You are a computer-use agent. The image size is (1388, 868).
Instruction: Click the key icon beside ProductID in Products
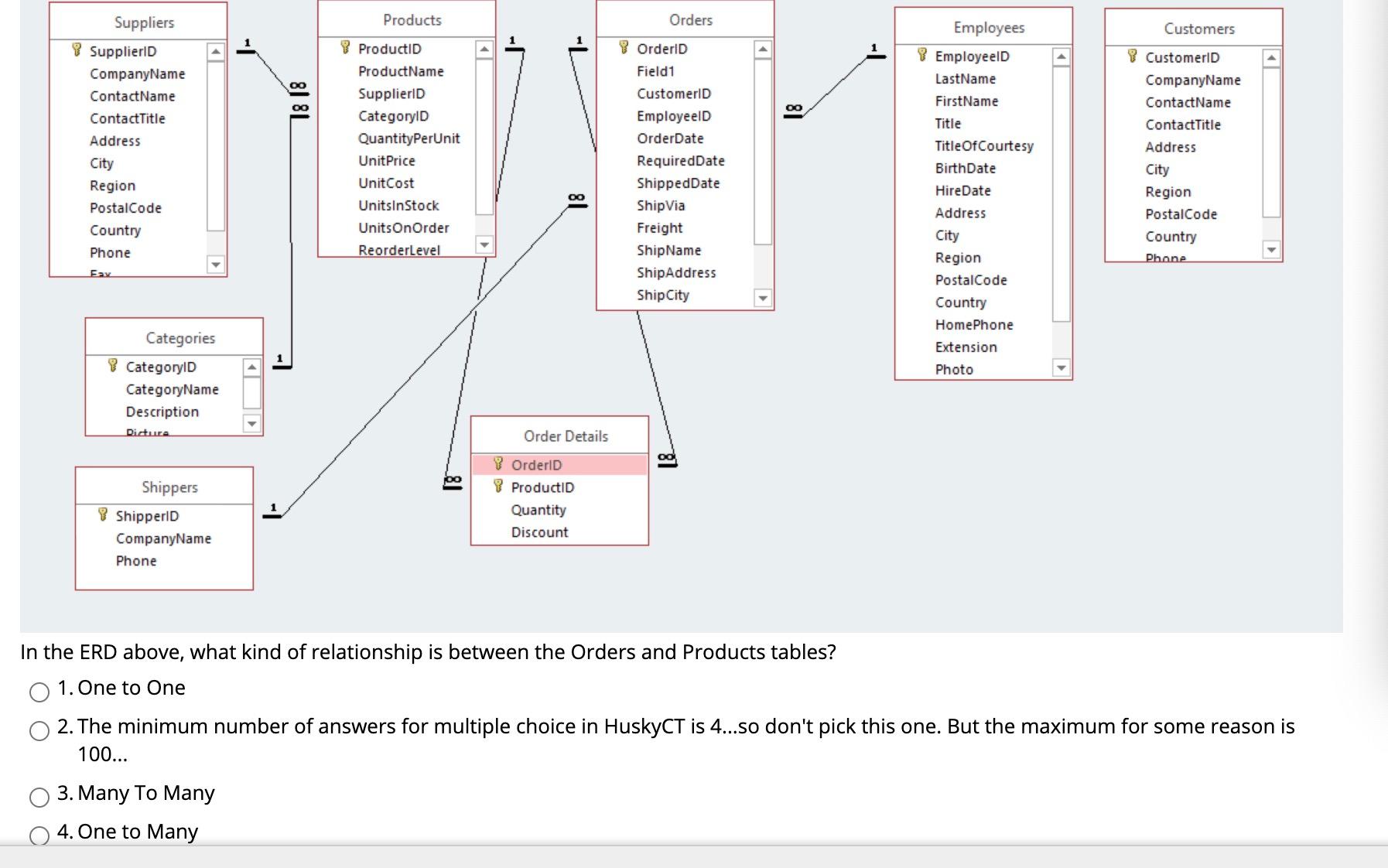(346, 48)
